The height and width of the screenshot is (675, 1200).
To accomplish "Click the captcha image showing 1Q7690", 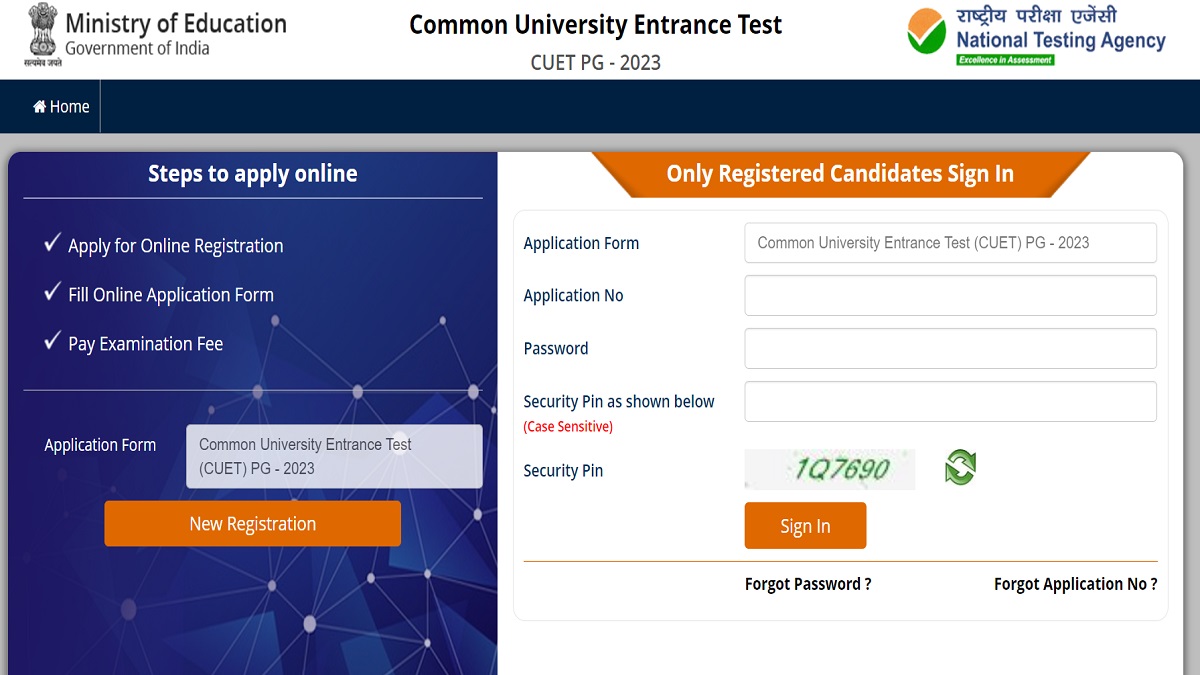I will 830,469.
